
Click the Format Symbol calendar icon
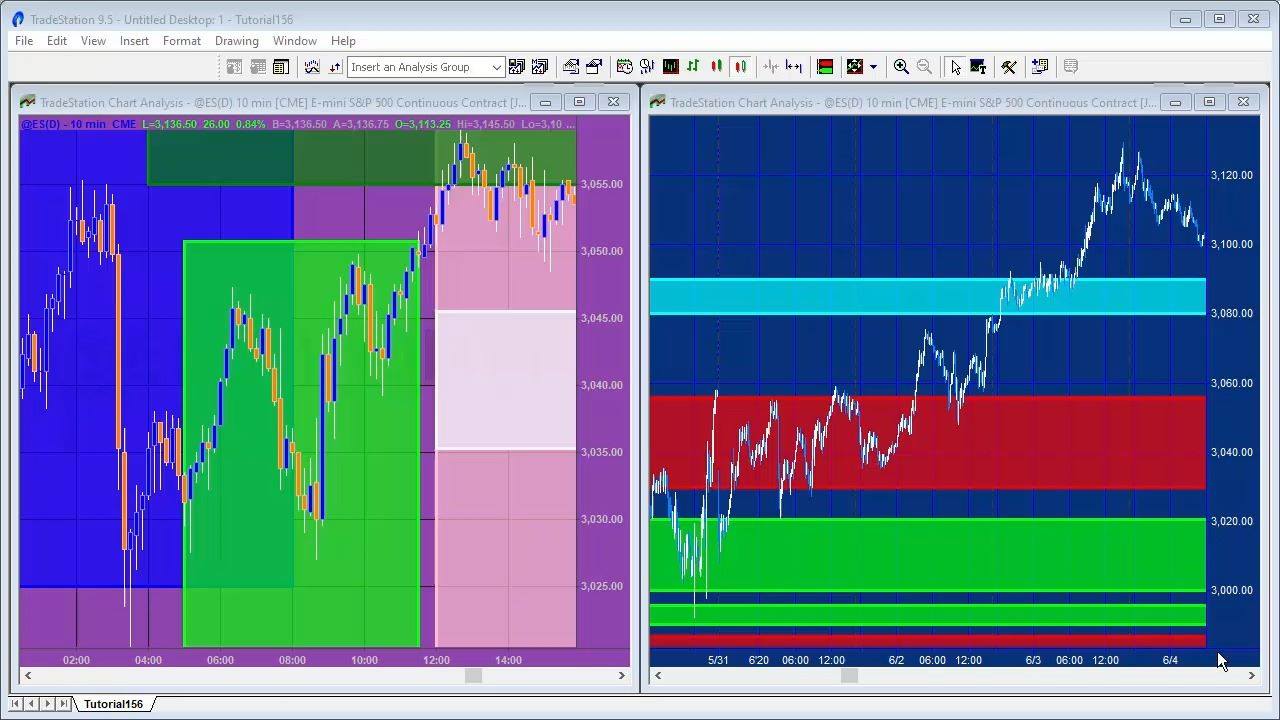coord(624,67)
